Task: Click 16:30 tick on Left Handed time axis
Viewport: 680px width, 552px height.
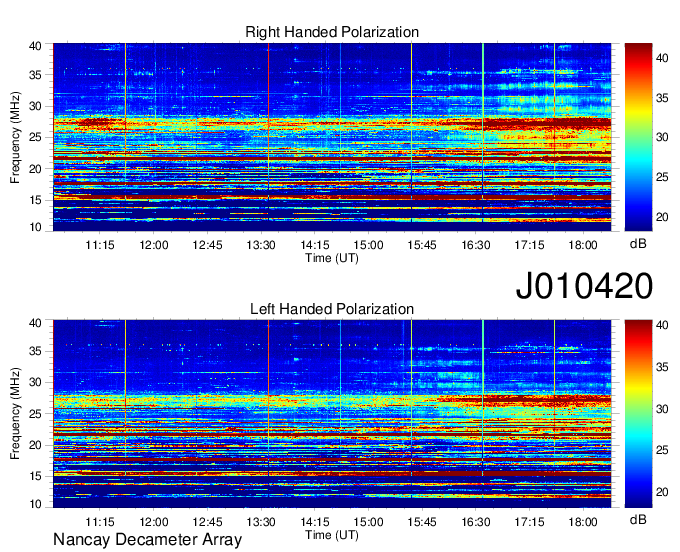Action: [x=476, y=522]
